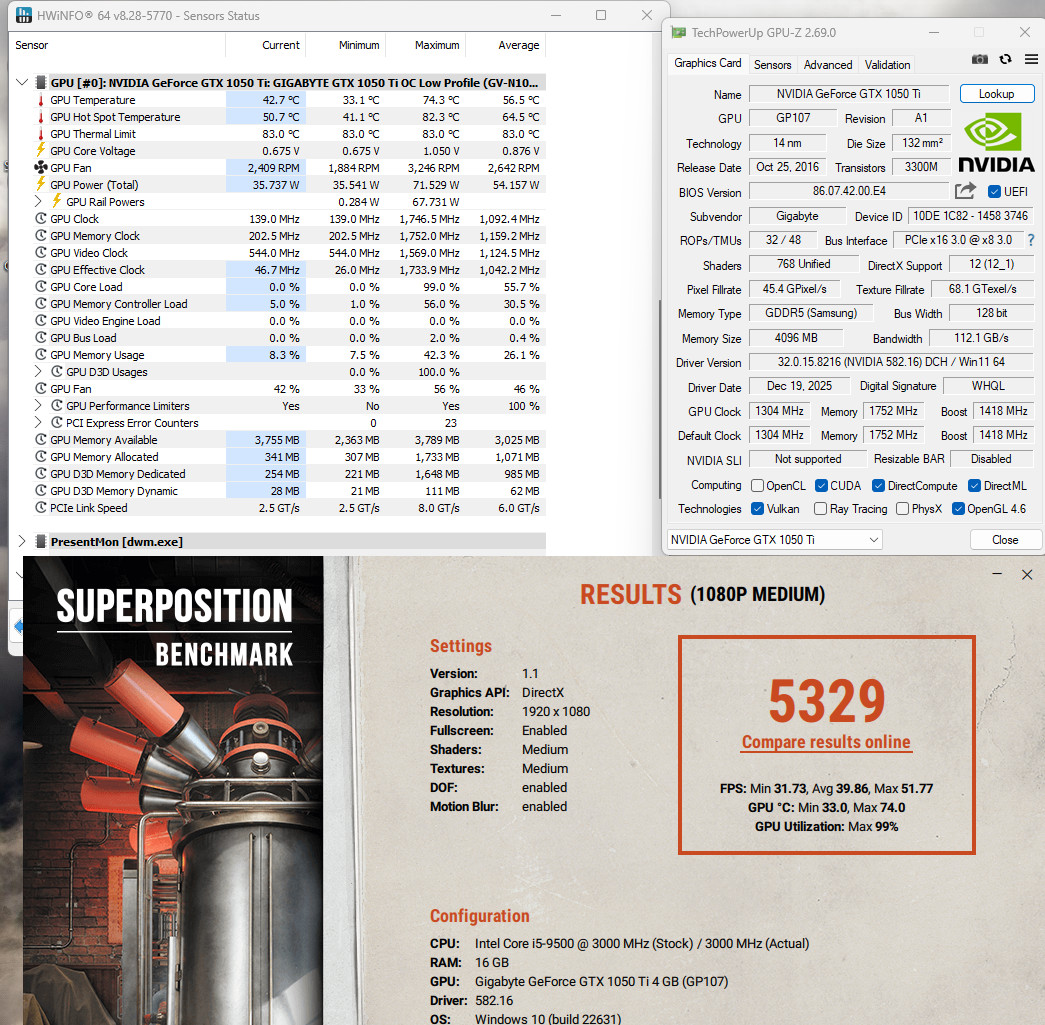Click the GPU-Z screenshot camera icon
1045x1025 pixels.
(980, 59)
